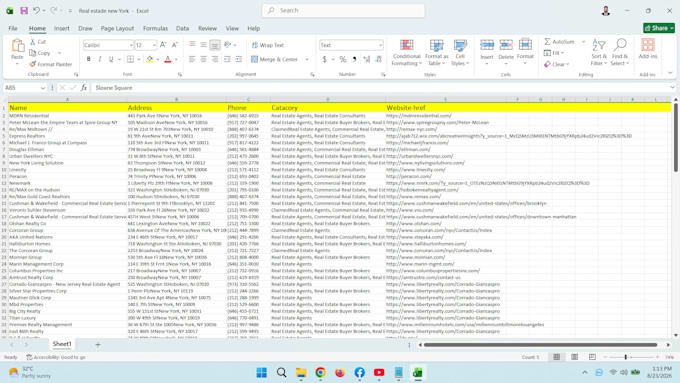Image resolution: width=680 pixels, height=383 pixels.
Task: Click Insert Function fx icon
Action: pos(84,88)
